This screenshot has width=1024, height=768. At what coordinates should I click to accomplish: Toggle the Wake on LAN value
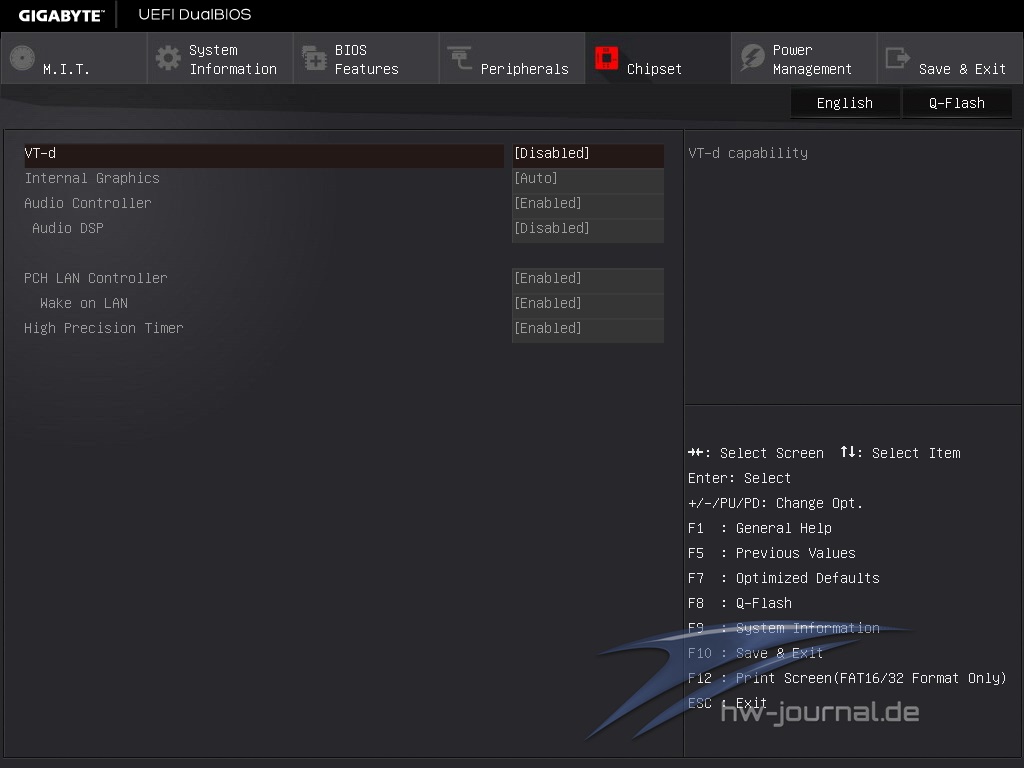pos(587,304)
